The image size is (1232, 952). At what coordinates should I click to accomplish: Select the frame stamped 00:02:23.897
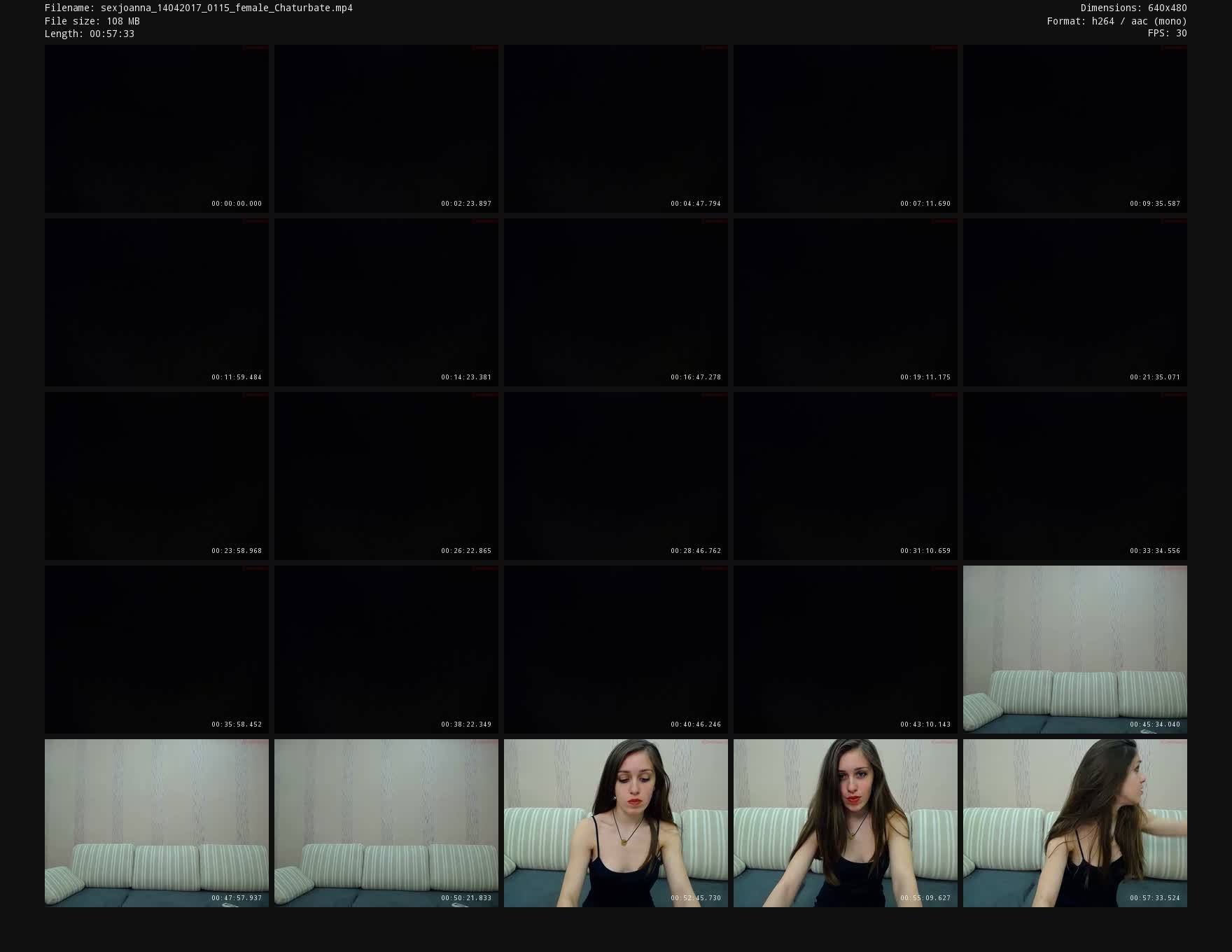[x=386, y=129]
